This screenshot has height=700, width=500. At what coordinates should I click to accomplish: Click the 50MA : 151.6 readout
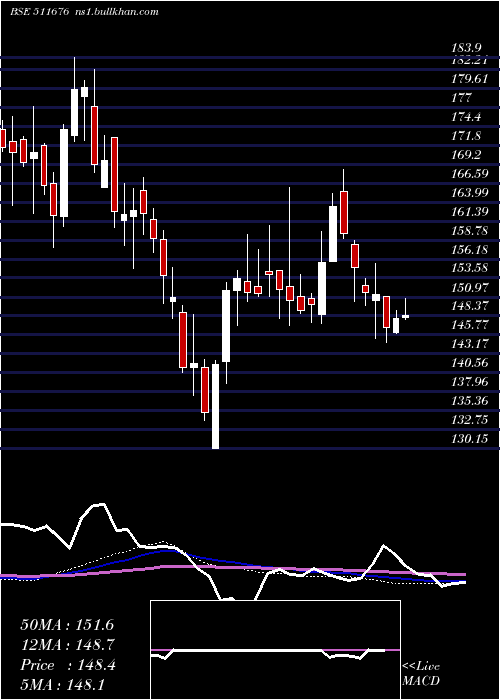(67, 625)
